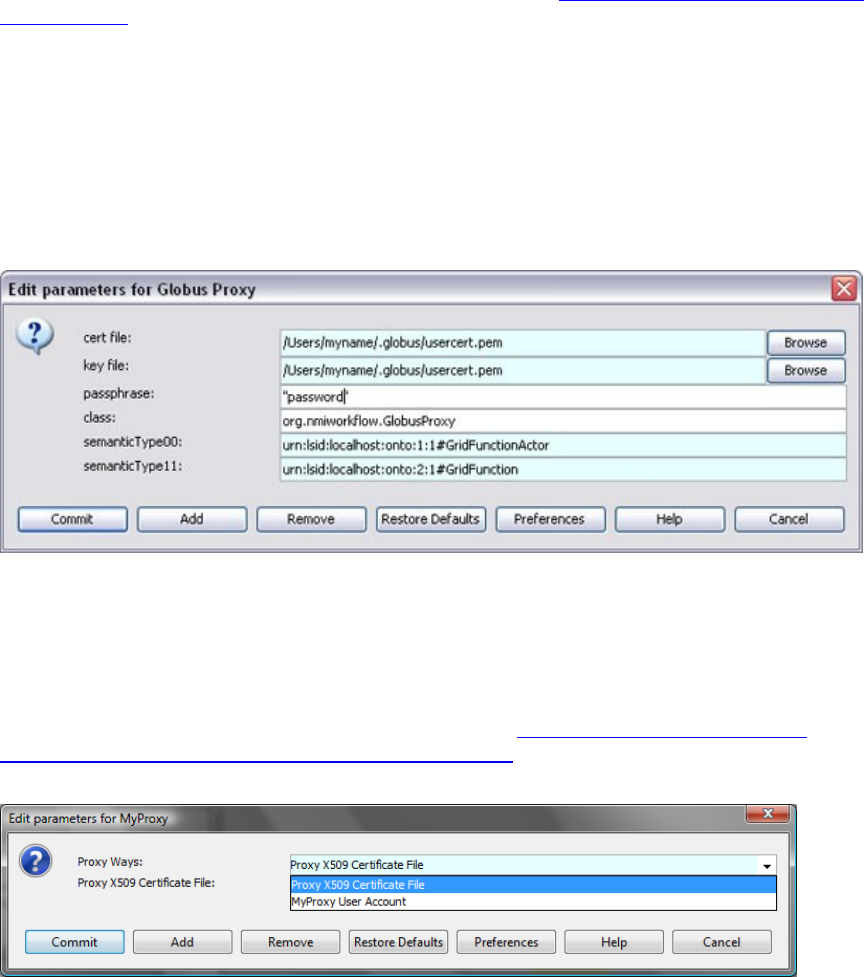Select MyProxy User Account option
864x977 pixels.
533,902
